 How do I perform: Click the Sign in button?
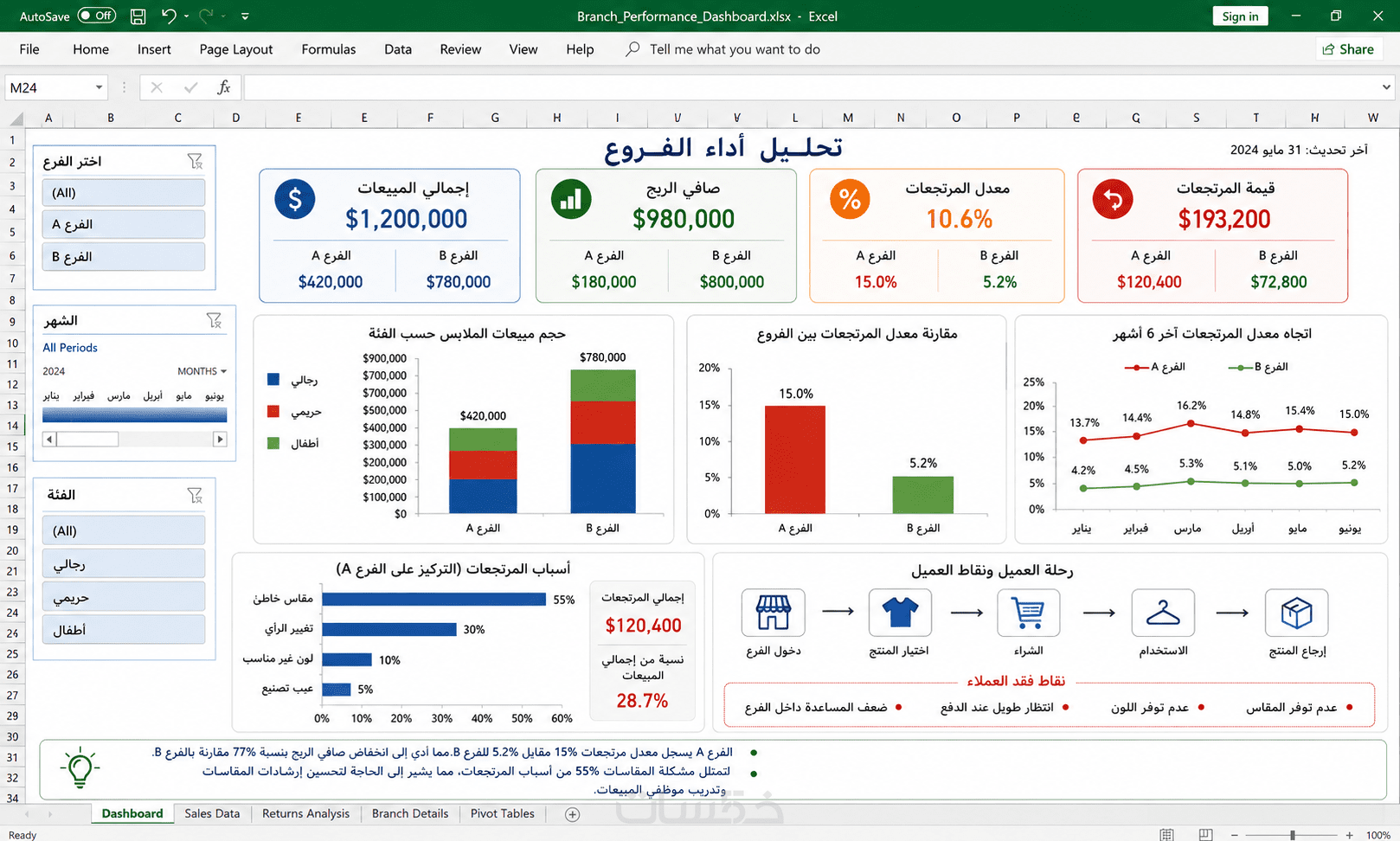click(1240, 16)
